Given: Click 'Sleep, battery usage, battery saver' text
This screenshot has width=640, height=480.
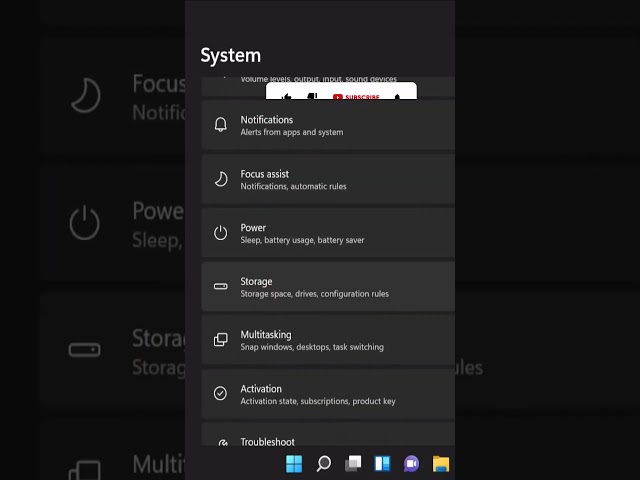Looking at the screenshot, I should click(x=302, y=240).
